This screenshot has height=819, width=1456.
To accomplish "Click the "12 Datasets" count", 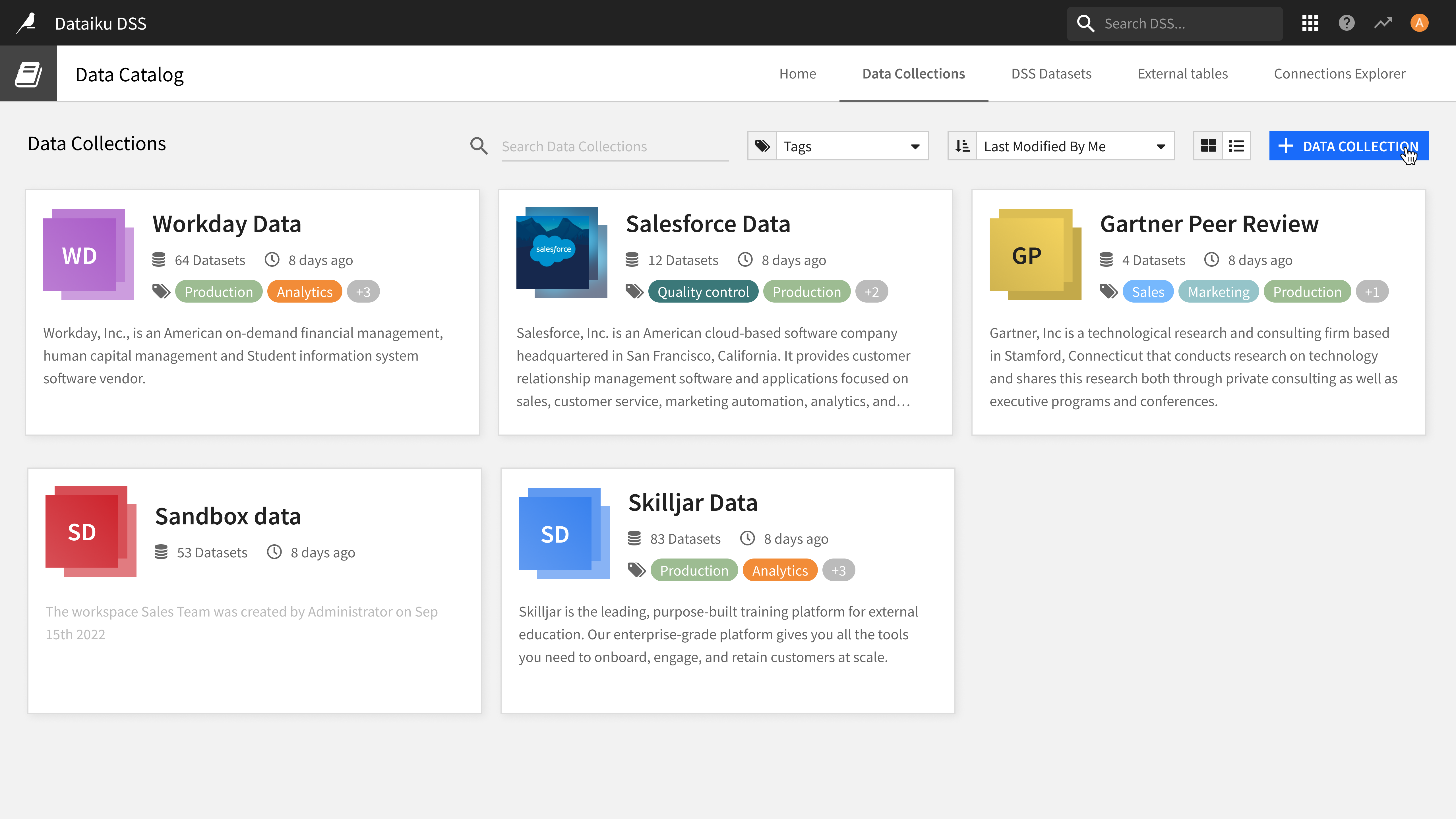I will click(x=683, y=260).
